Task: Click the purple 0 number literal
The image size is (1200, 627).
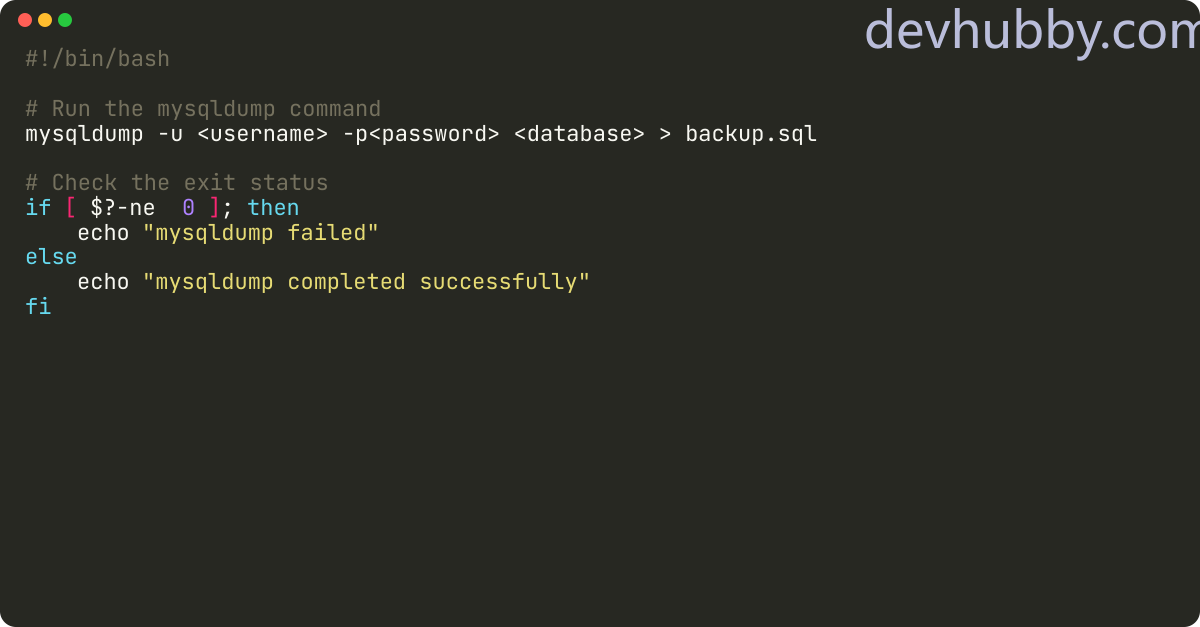Action: tap(189, 208)
